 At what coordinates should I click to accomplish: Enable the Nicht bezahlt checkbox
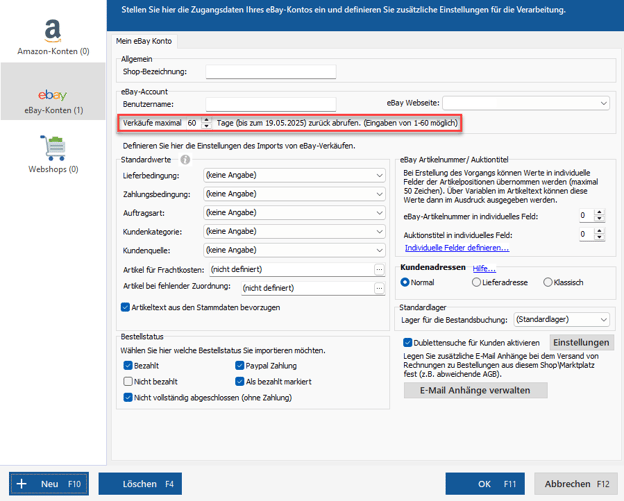(128, 382)
